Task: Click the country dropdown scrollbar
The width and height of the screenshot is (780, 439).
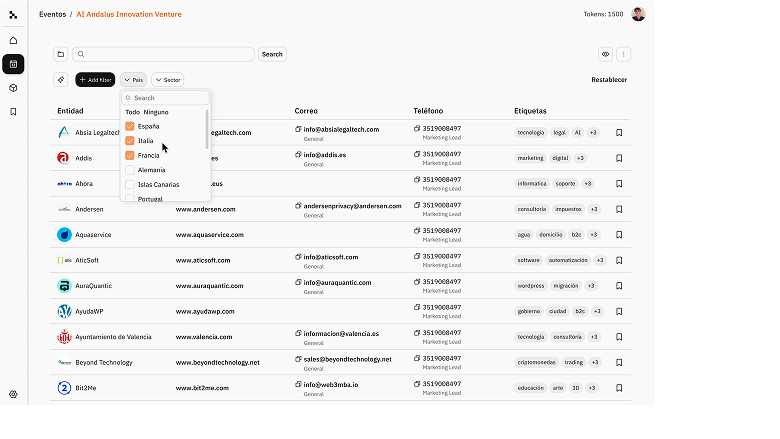Action: [x=207, y=129]
